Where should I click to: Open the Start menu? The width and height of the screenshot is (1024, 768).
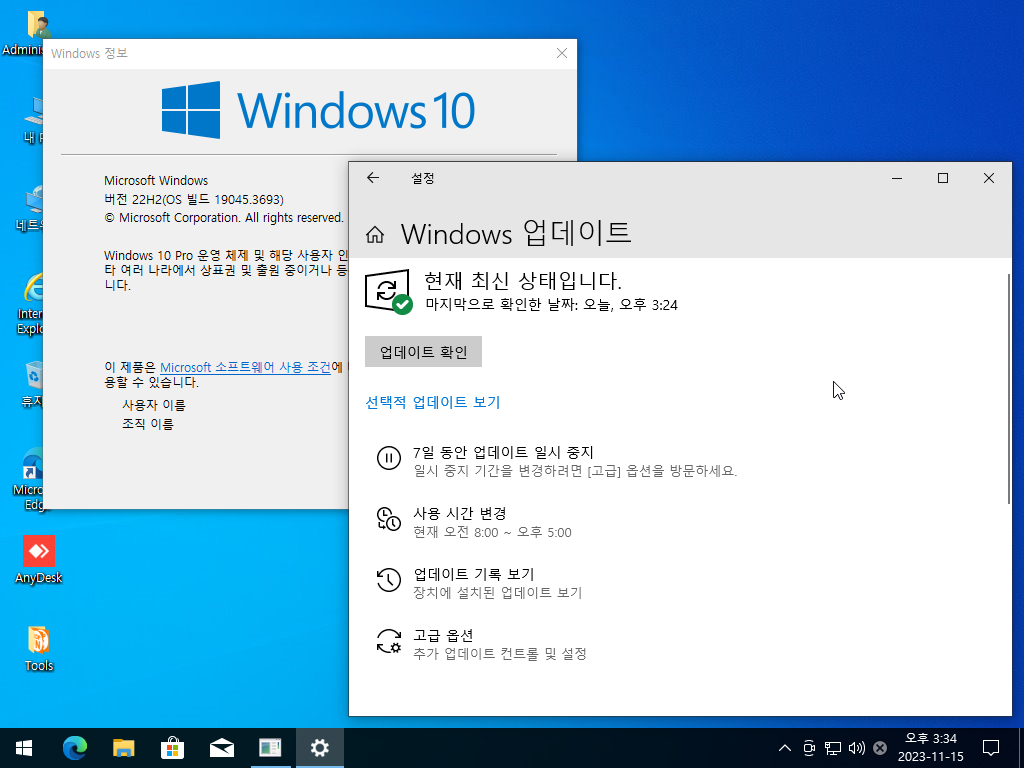(24, 748)
